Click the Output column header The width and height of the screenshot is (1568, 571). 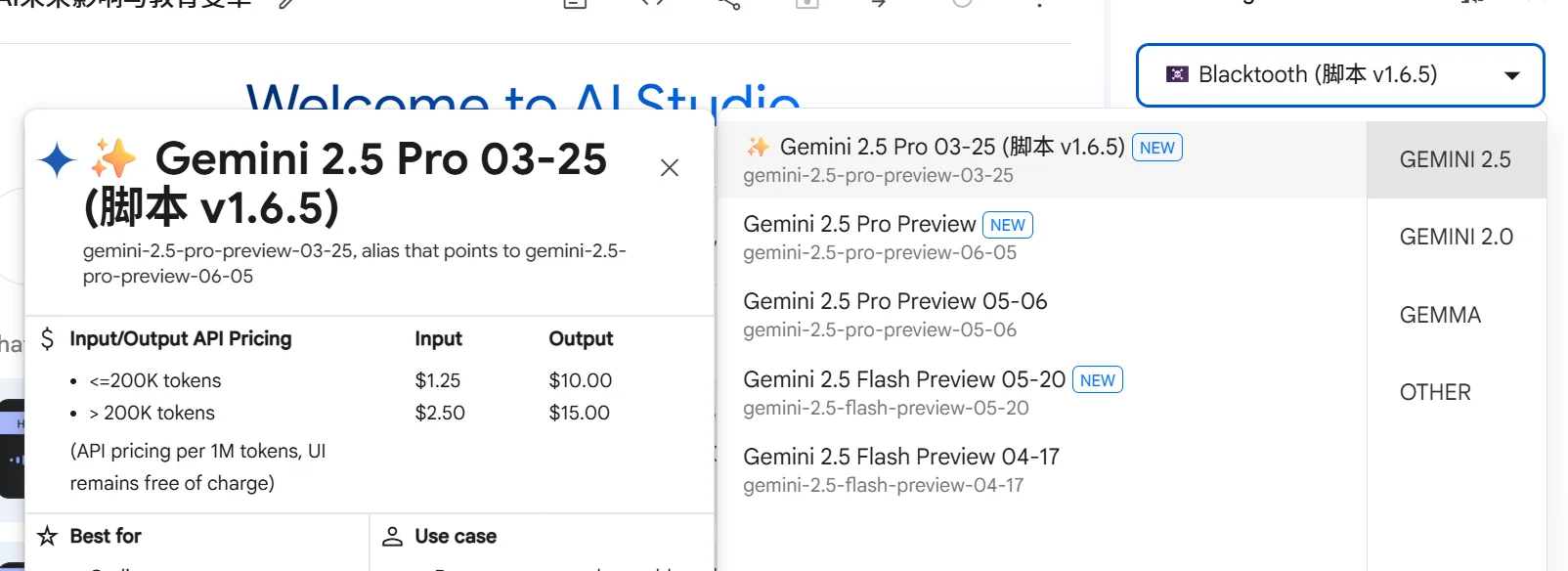click(581, 339)
